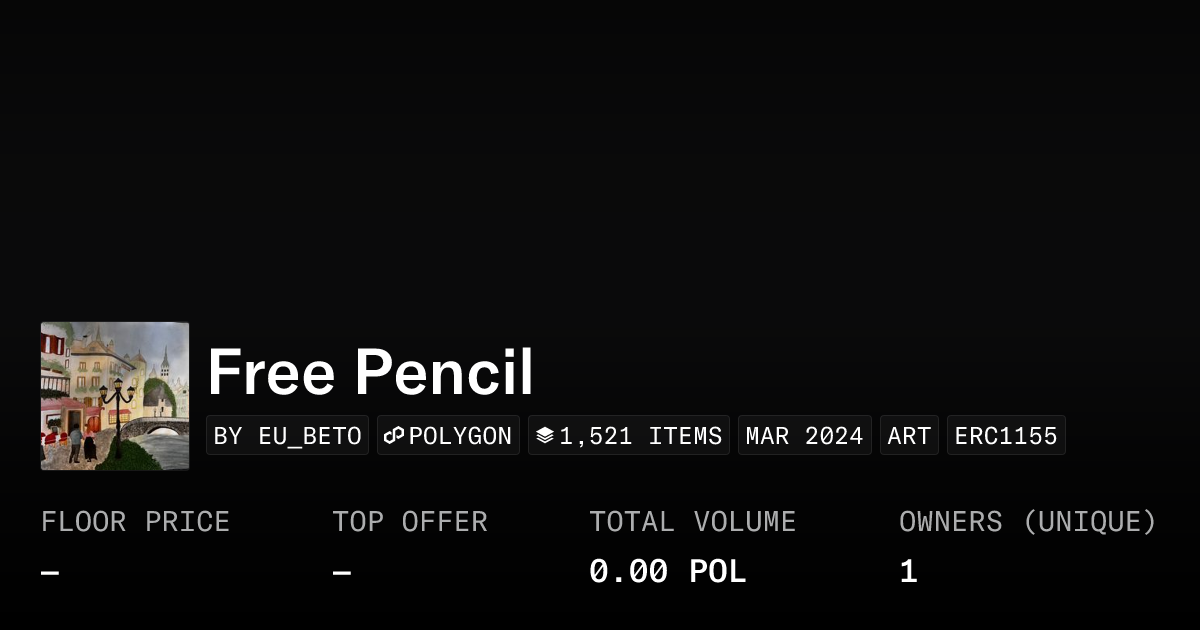Click the Free Pencil collection title
This screenshot has height=630, width=1200.
370,371
